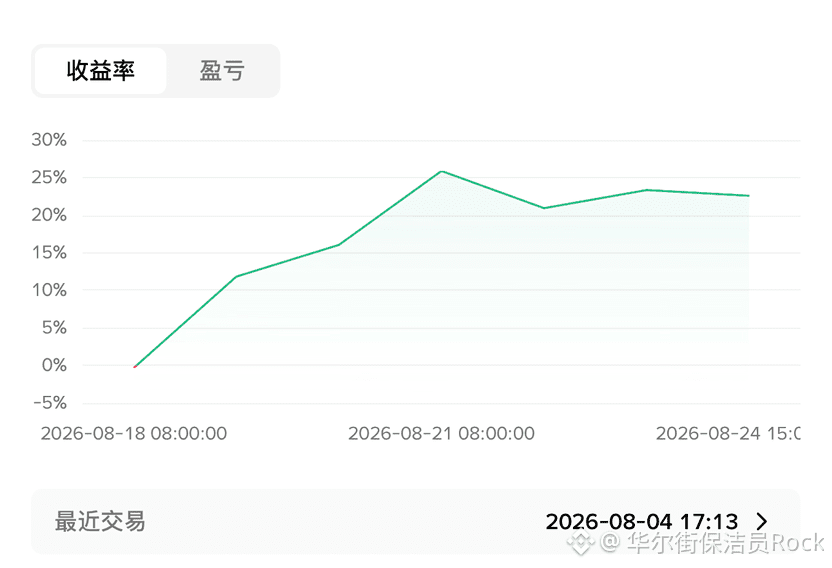The image size is (832, 568).
Task: Click the 10% y-axis label
Action: coord(49,290)
